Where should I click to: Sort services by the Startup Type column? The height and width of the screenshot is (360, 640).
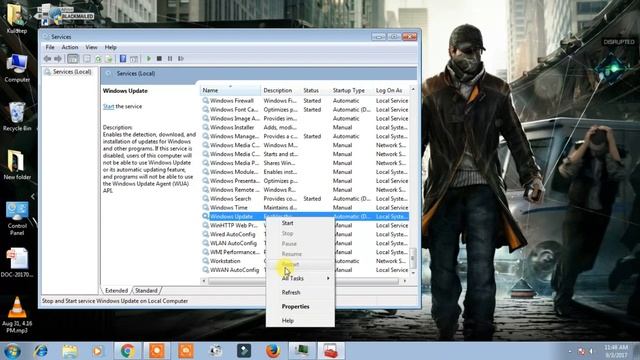[x=351, y=90]
